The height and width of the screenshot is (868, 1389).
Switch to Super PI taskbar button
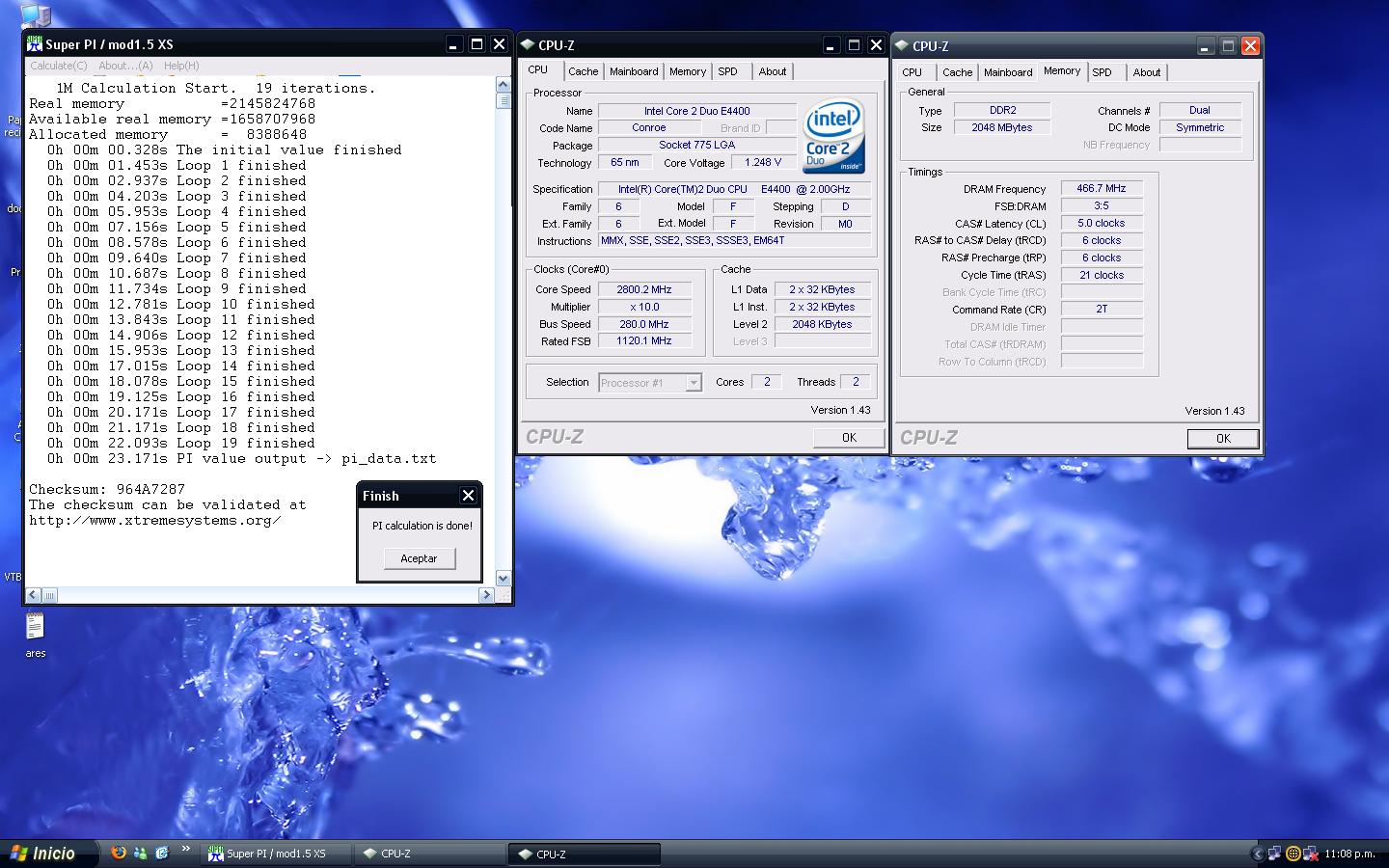coord(276,854)
